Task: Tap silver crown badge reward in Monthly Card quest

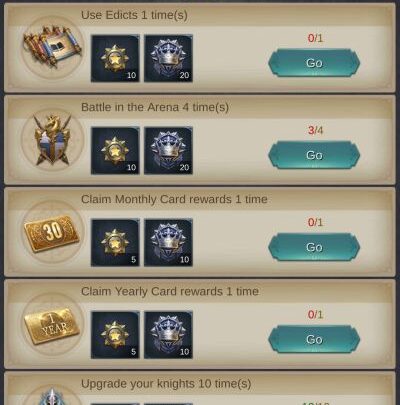Action: tap(168, 243)
